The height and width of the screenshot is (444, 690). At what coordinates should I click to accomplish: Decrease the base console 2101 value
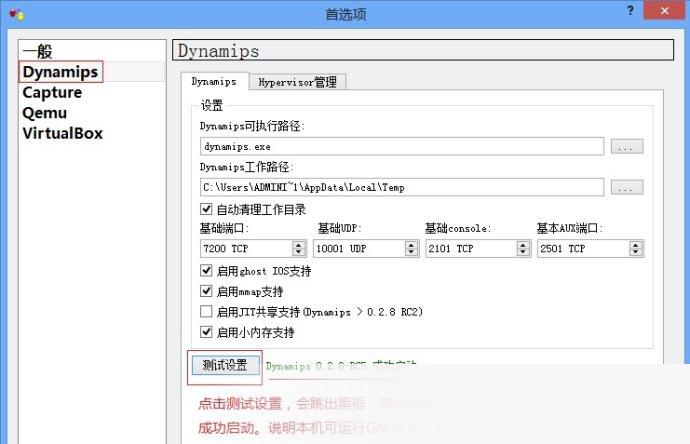(x=523, y=253)
